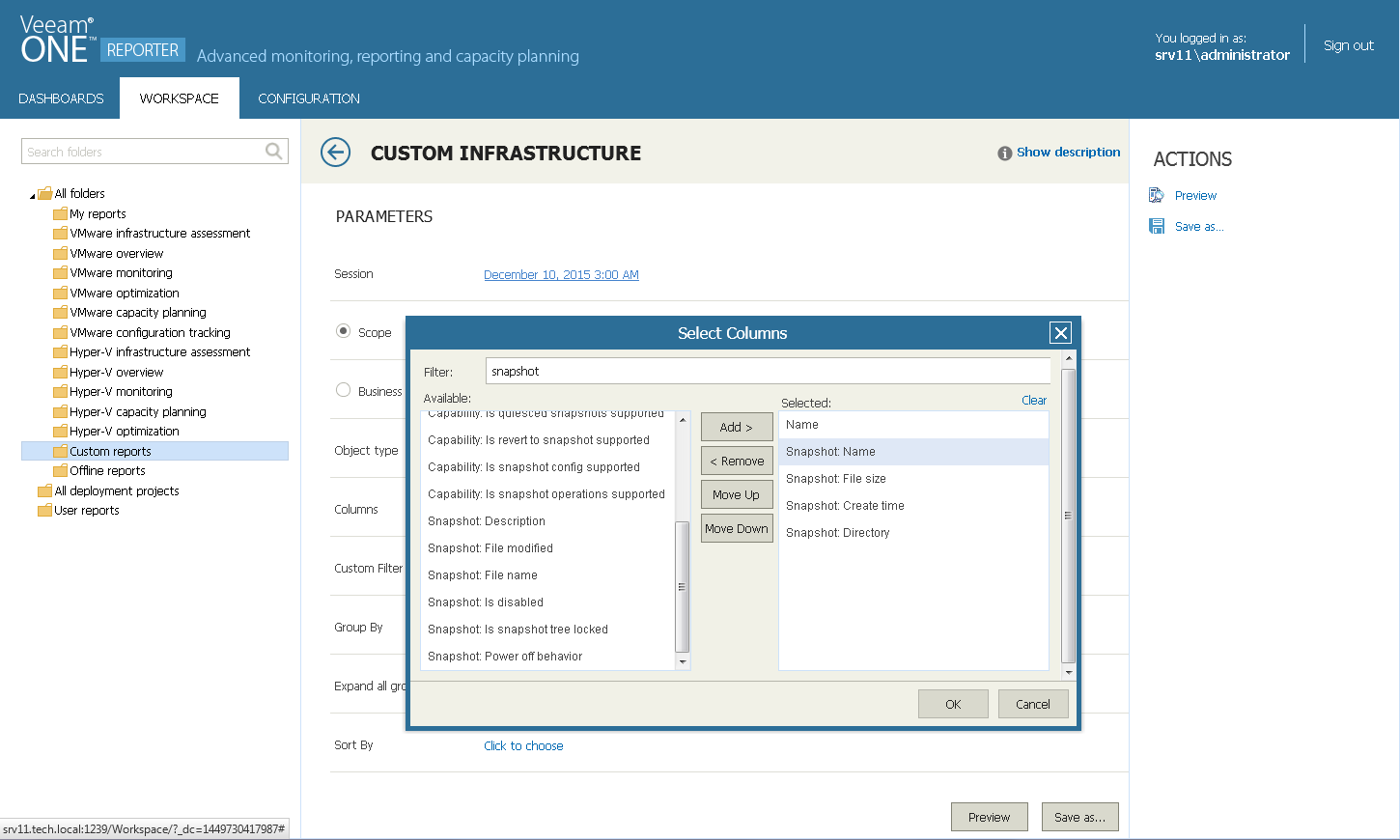Click the folder icon beside Offline reports

(x=62, y=470)
